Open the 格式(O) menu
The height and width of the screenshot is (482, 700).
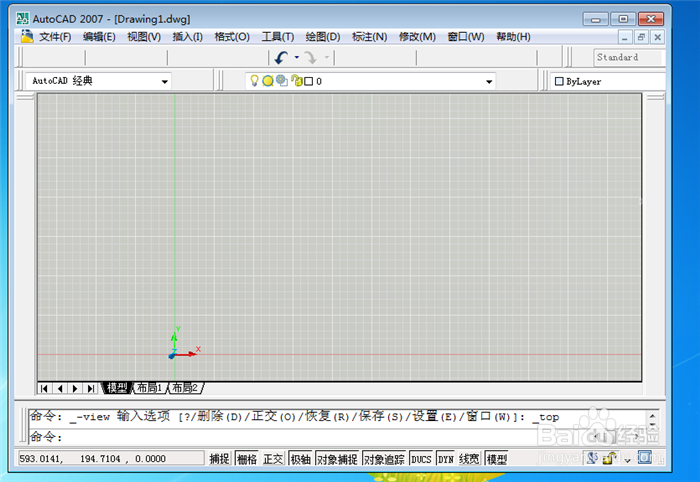[x=232, y=37]
